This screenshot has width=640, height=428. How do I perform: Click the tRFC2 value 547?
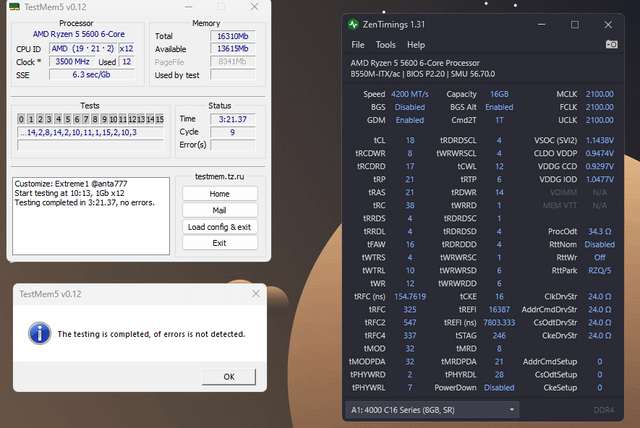coord(410,322)
